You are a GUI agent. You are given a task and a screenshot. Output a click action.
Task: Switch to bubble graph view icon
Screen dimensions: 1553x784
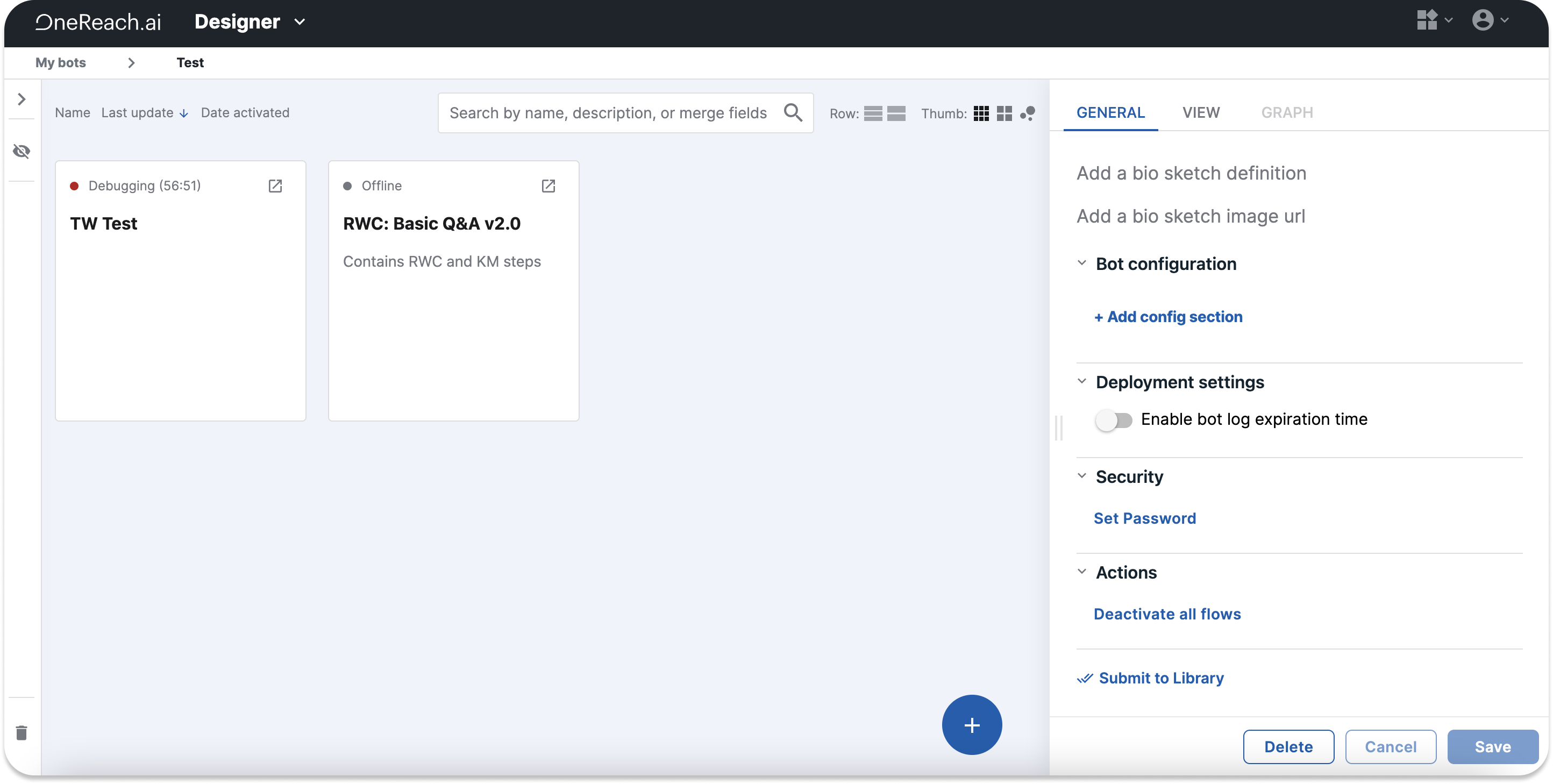[1028, 113]
